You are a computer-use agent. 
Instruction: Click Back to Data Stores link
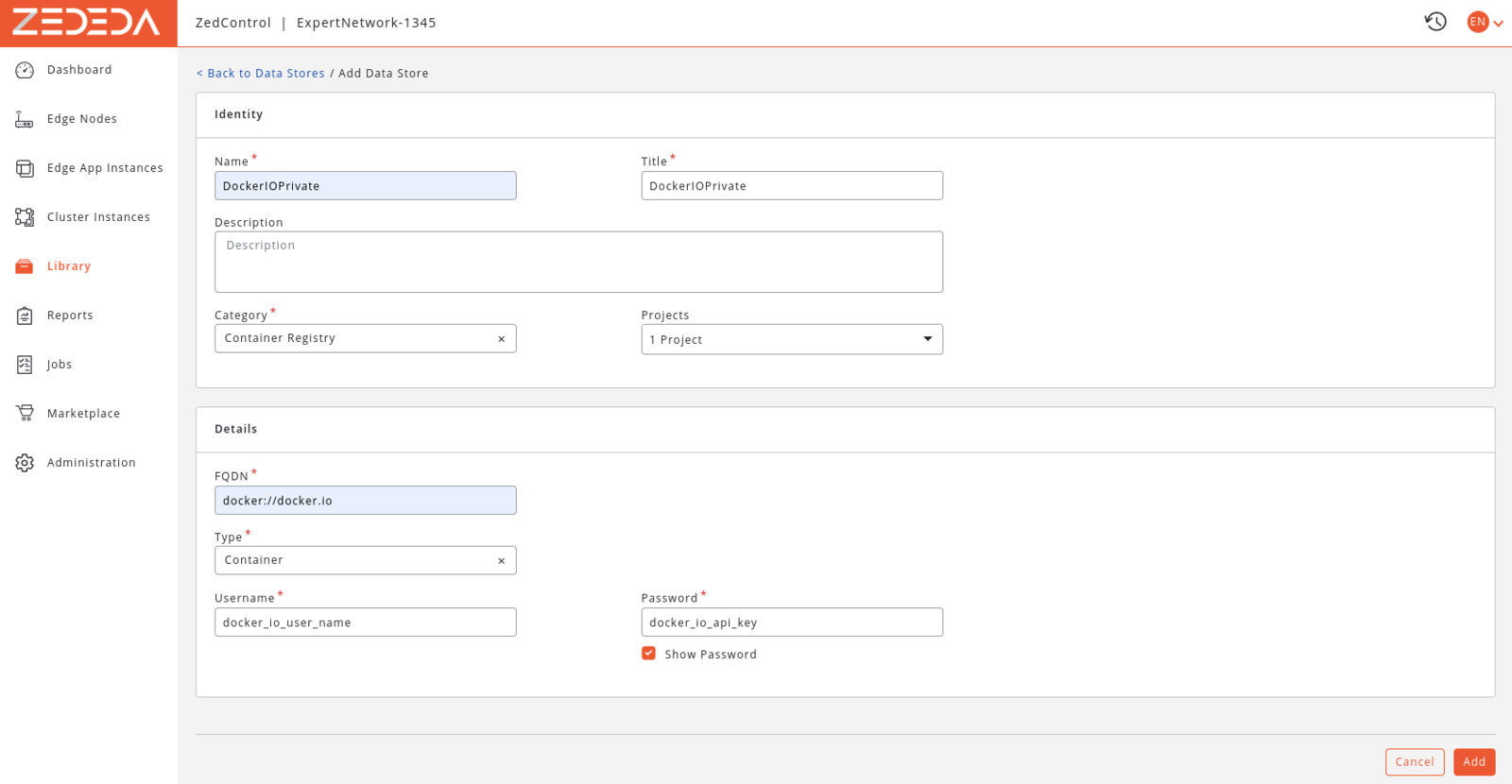point(260,74)
